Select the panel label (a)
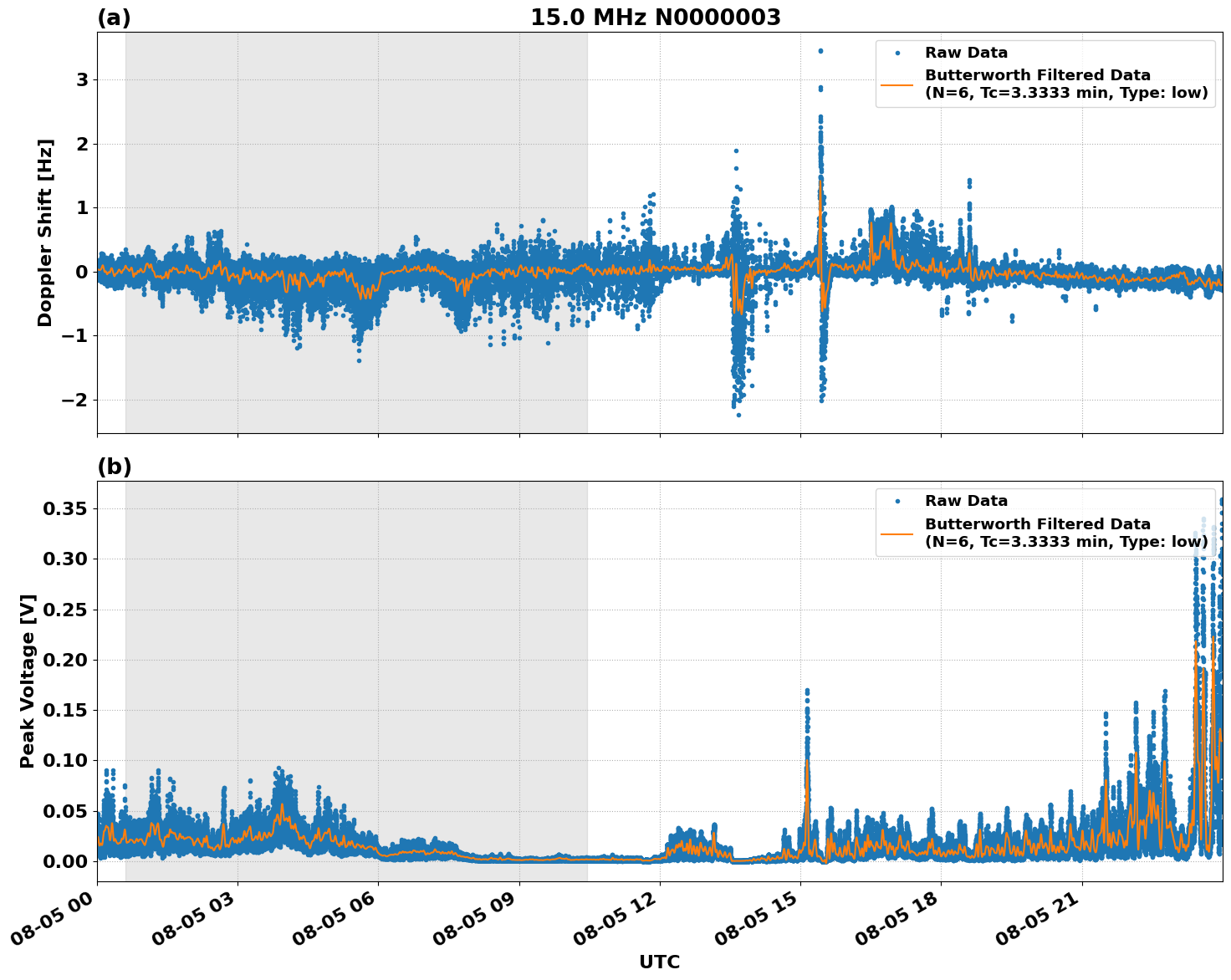 115,15
